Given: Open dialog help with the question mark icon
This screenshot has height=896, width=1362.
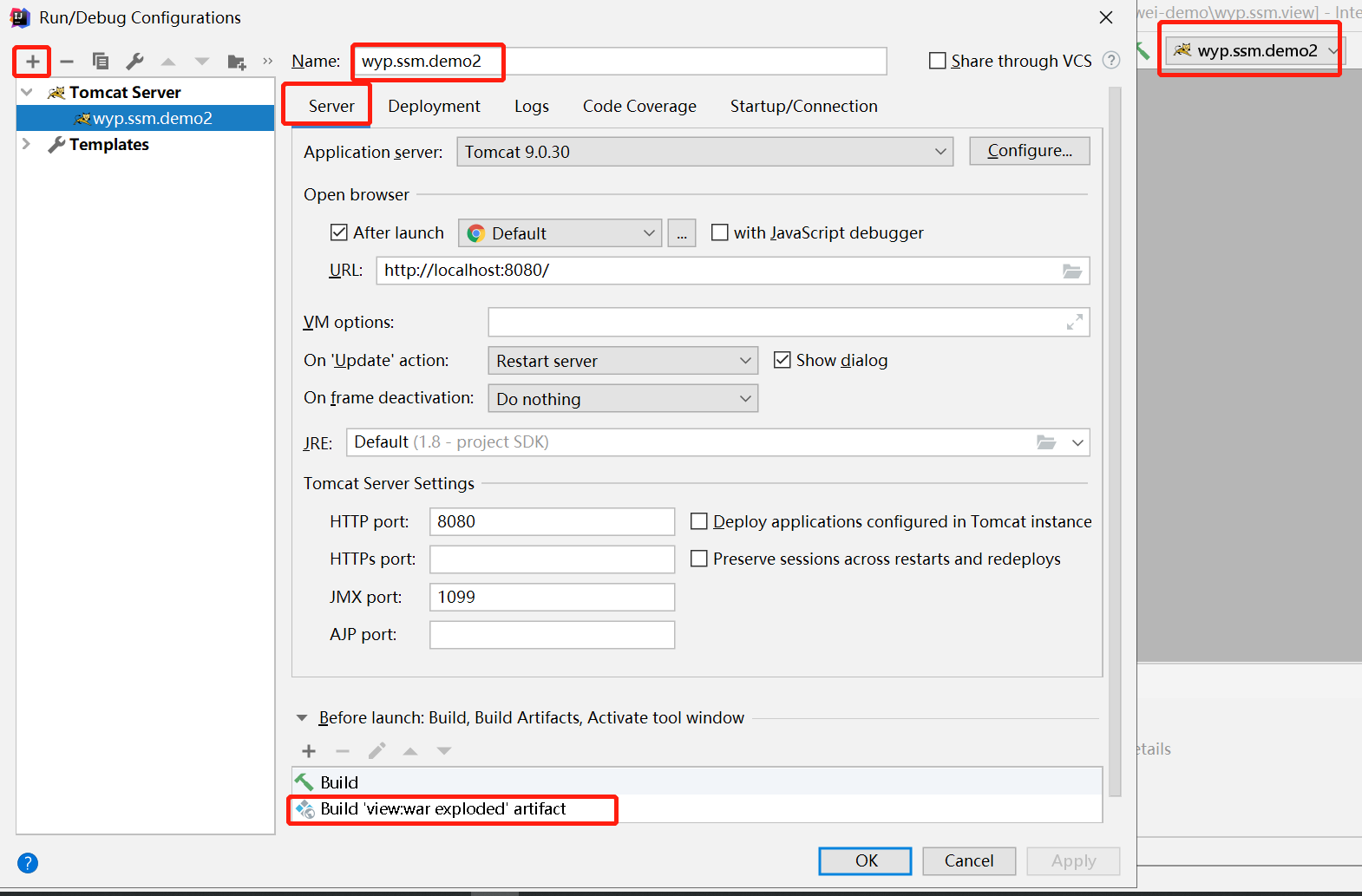Looking at the screenshot, I should point(28,863).
